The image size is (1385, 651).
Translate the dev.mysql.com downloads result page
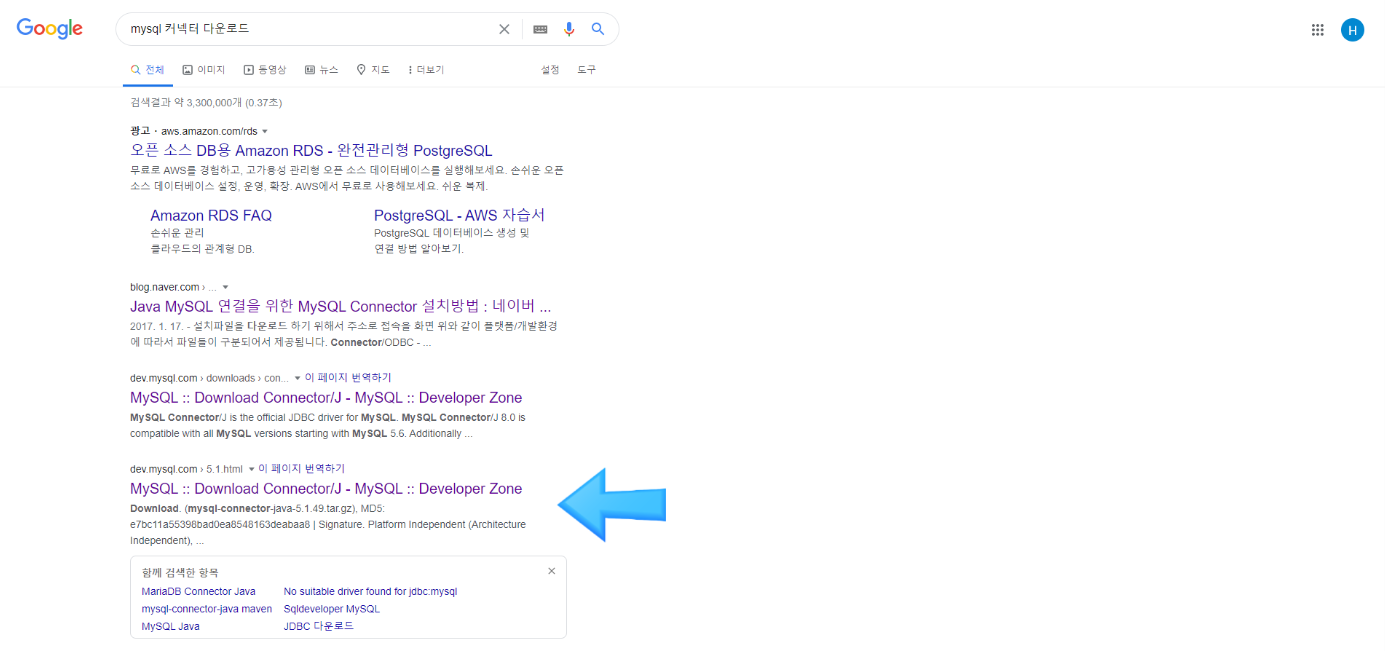click(348, 378)
